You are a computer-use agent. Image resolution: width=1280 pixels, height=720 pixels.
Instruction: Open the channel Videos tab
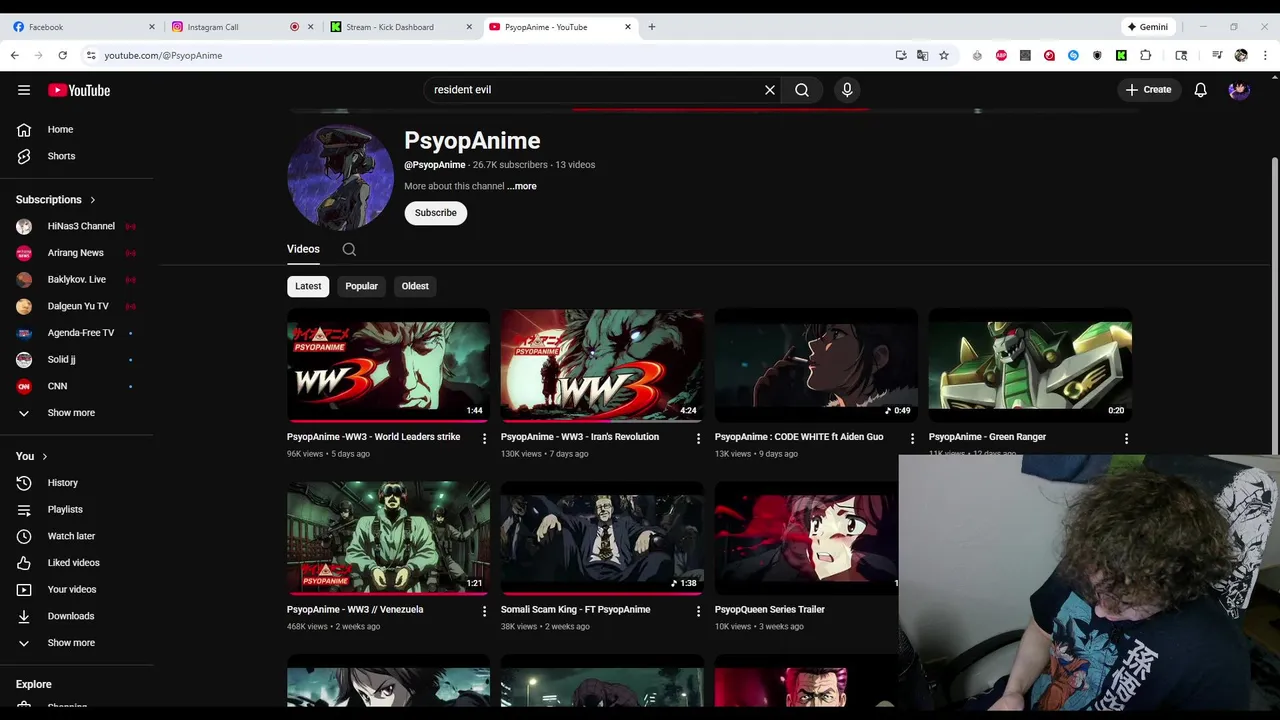(x=303, y=249)
